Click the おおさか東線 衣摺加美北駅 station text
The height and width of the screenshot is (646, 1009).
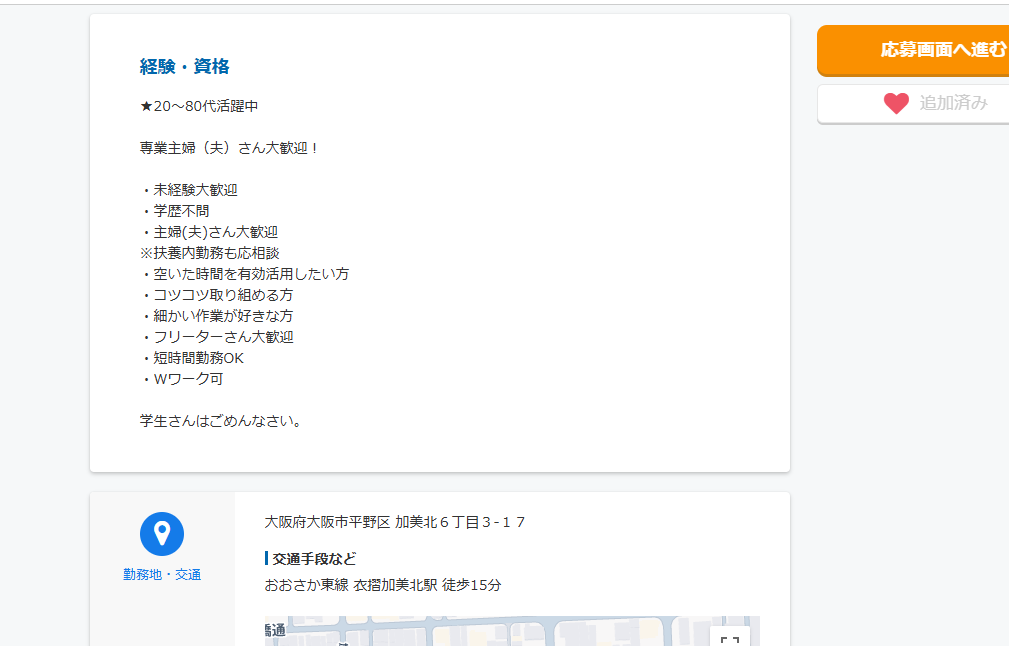click(x=382, y=585)
